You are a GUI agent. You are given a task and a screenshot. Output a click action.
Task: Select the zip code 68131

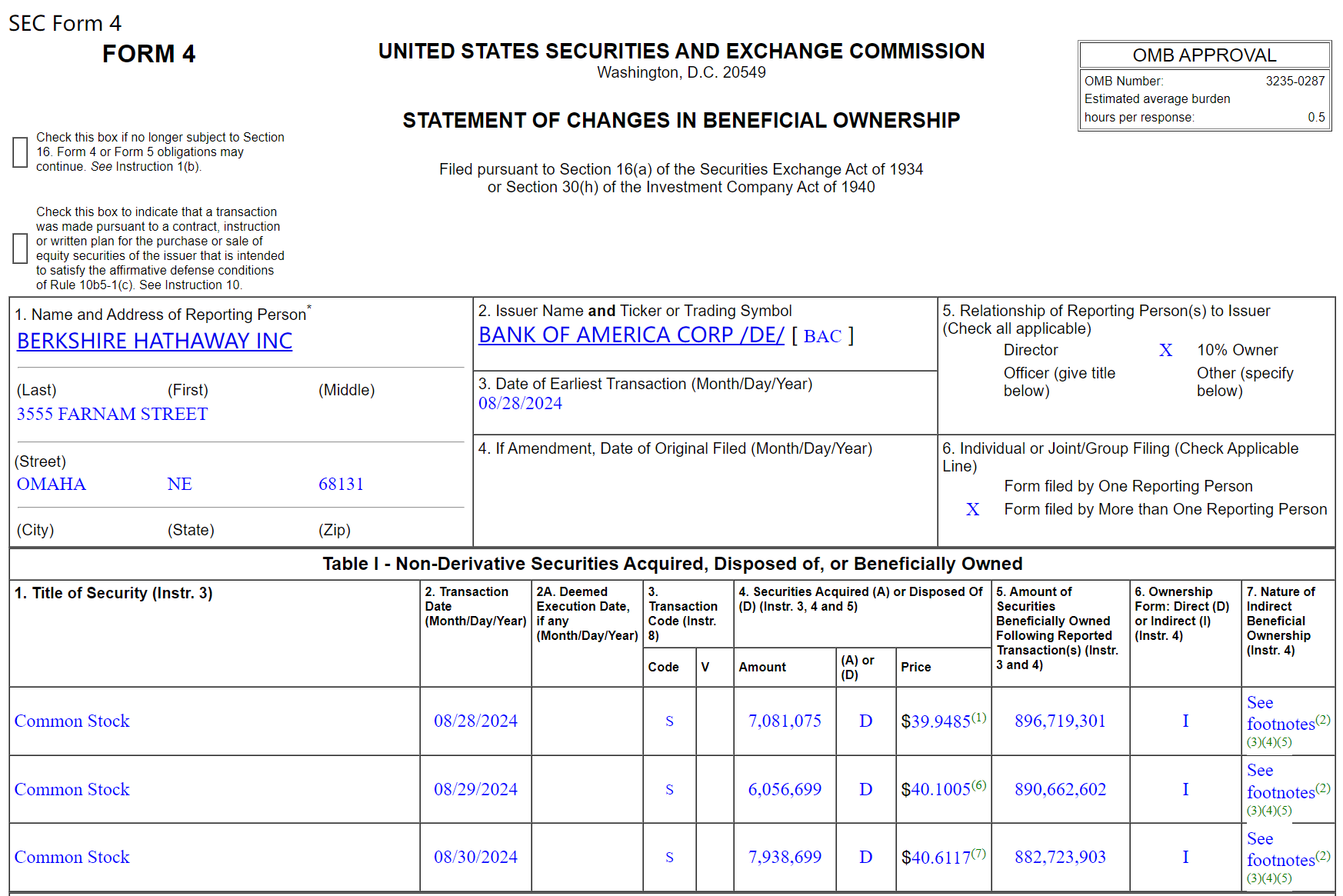coord(341,484)
